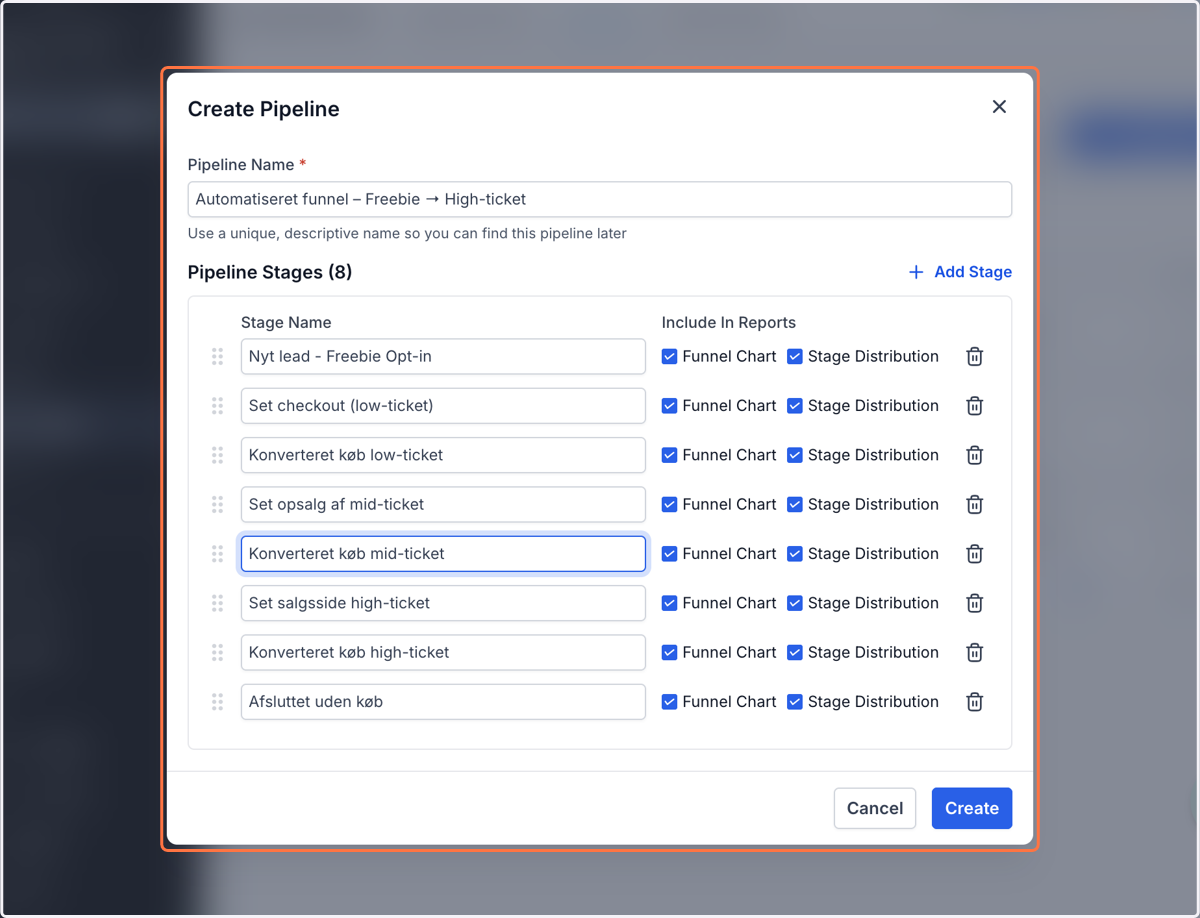Click the 'Konverteret køb mid-ticket' stage field
The image size is (1200, 918).
click(x=443, y=554)
